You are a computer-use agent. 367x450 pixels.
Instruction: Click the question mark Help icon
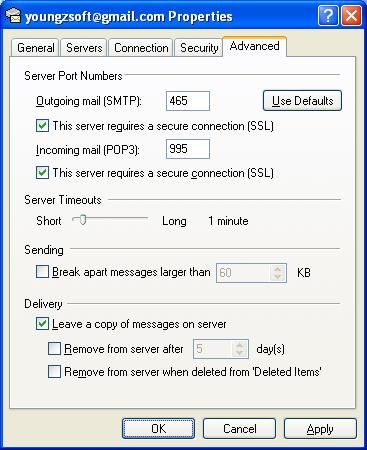[328, 15]
